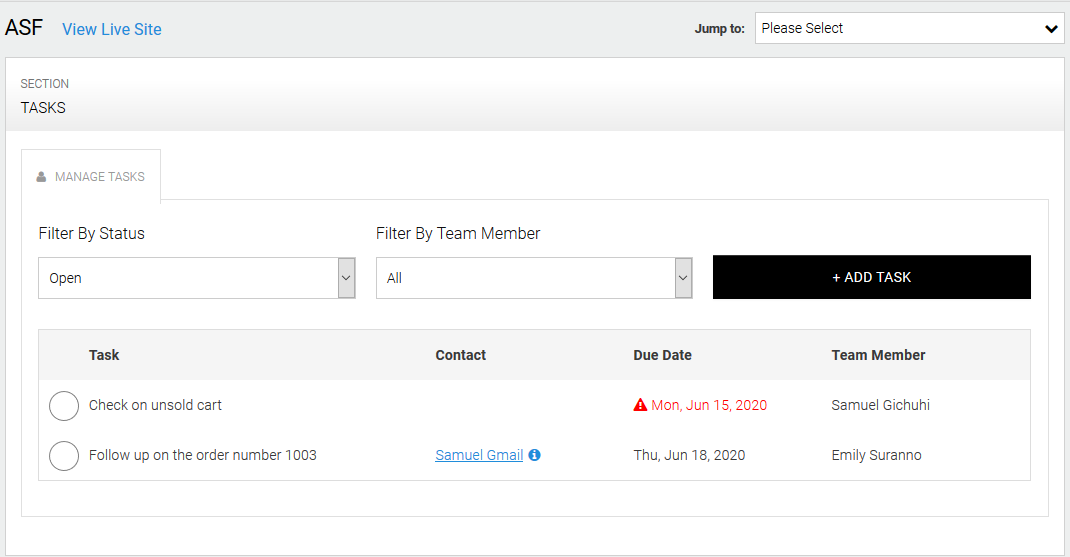Open the "Follow up on the order number 1003" task
Viewport: 1070px width, 557px height.
coord(202,455)
